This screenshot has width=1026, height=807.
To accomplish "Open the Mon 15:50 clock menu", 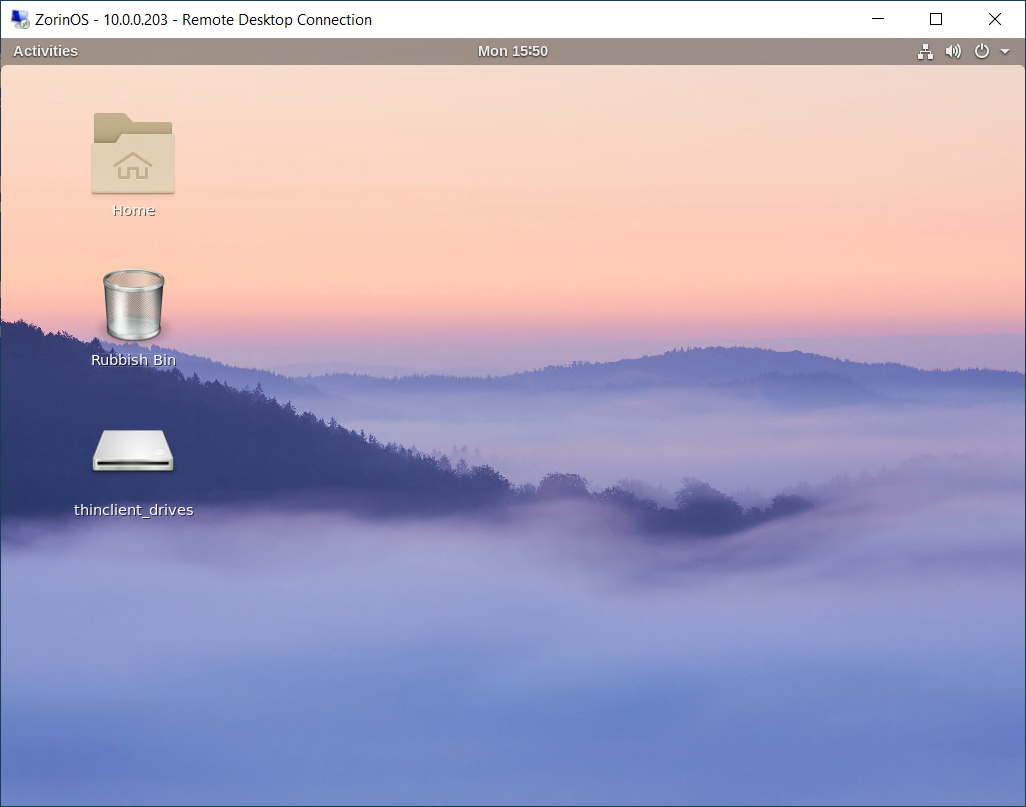I will pyautogui.click(x=513, y=51).
